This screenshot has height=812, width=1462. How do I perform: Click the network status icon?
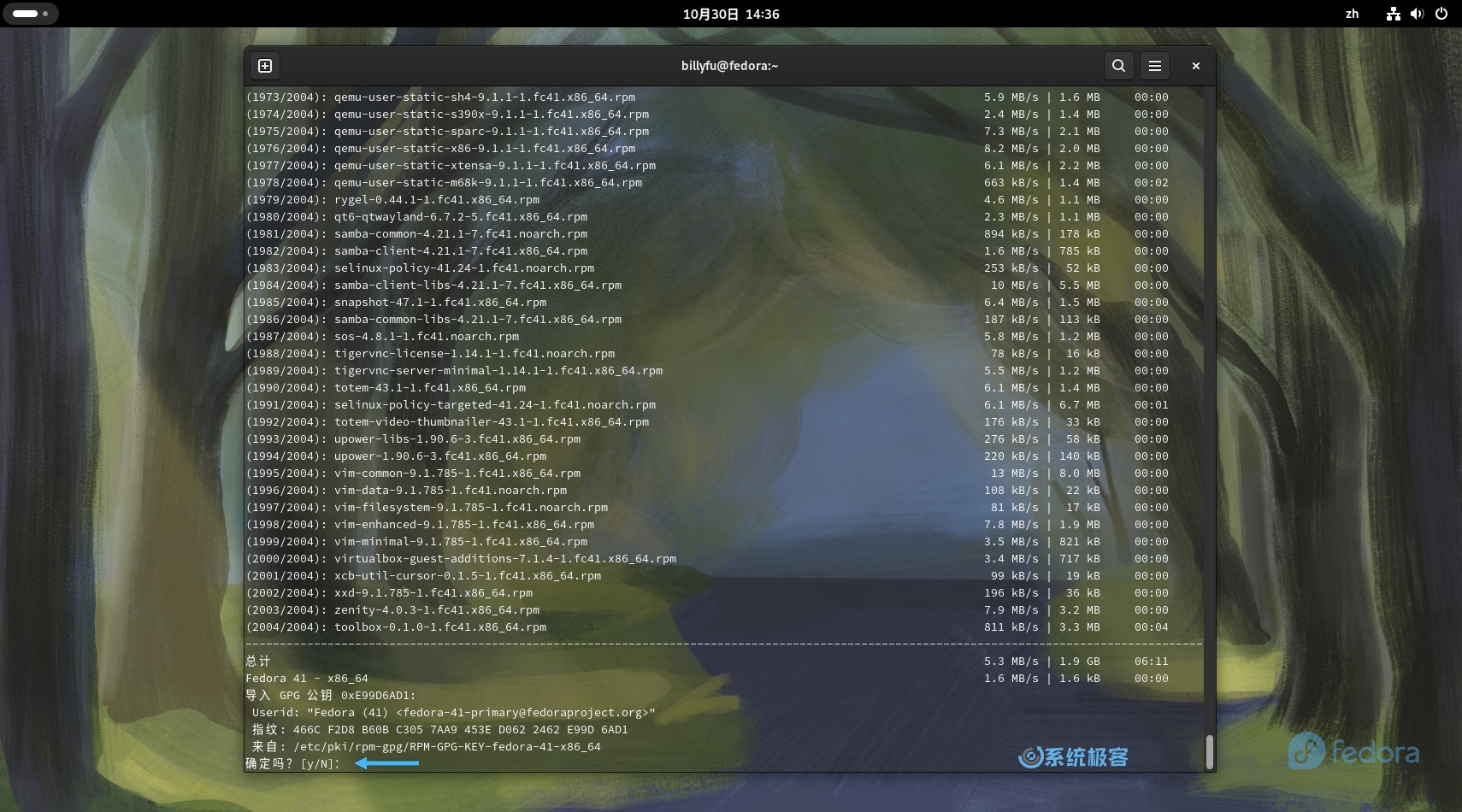click(x=1394, y=14)
